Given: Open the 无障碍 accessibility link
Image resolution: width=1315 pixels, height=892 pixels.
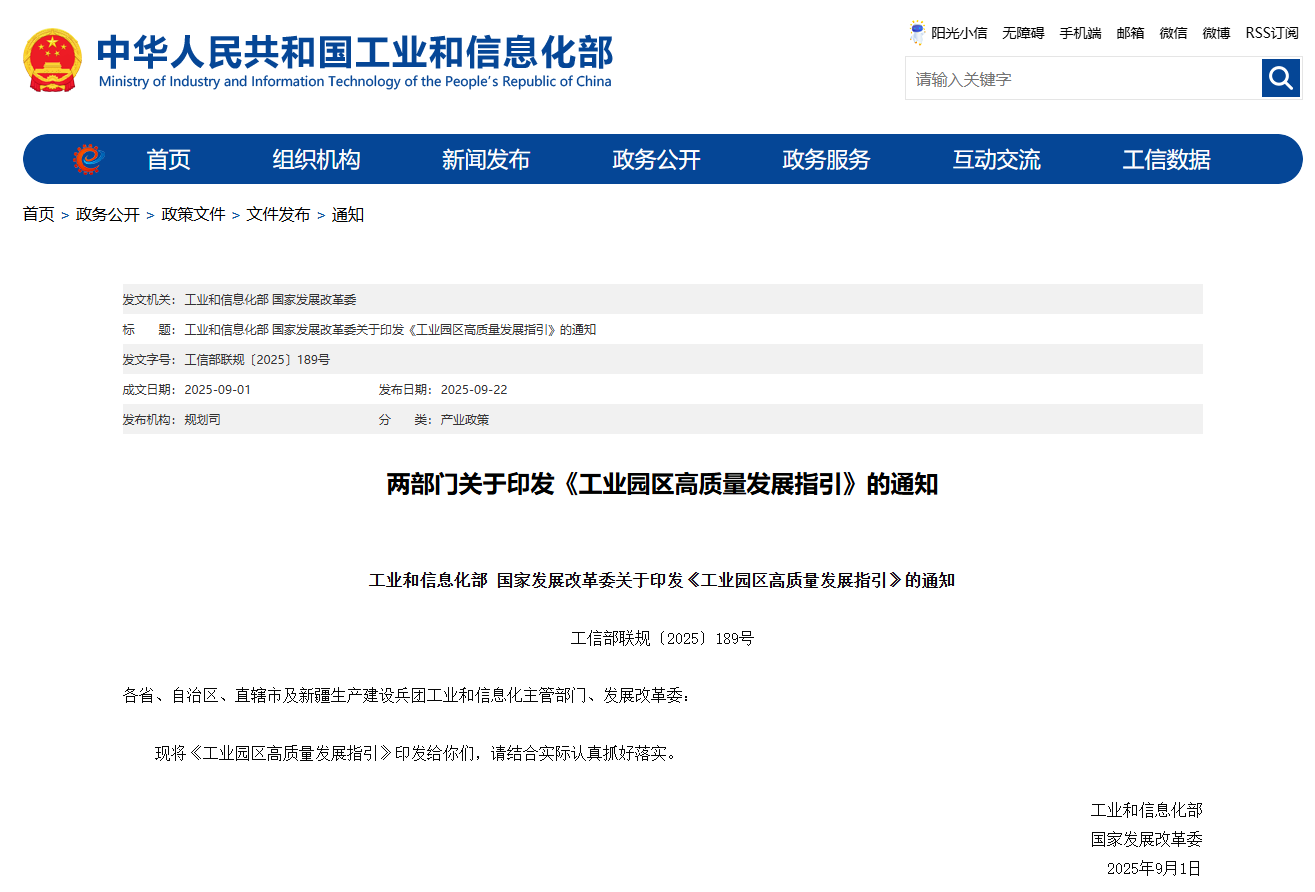Looking at the screenshot, I should coord(1023,33).
